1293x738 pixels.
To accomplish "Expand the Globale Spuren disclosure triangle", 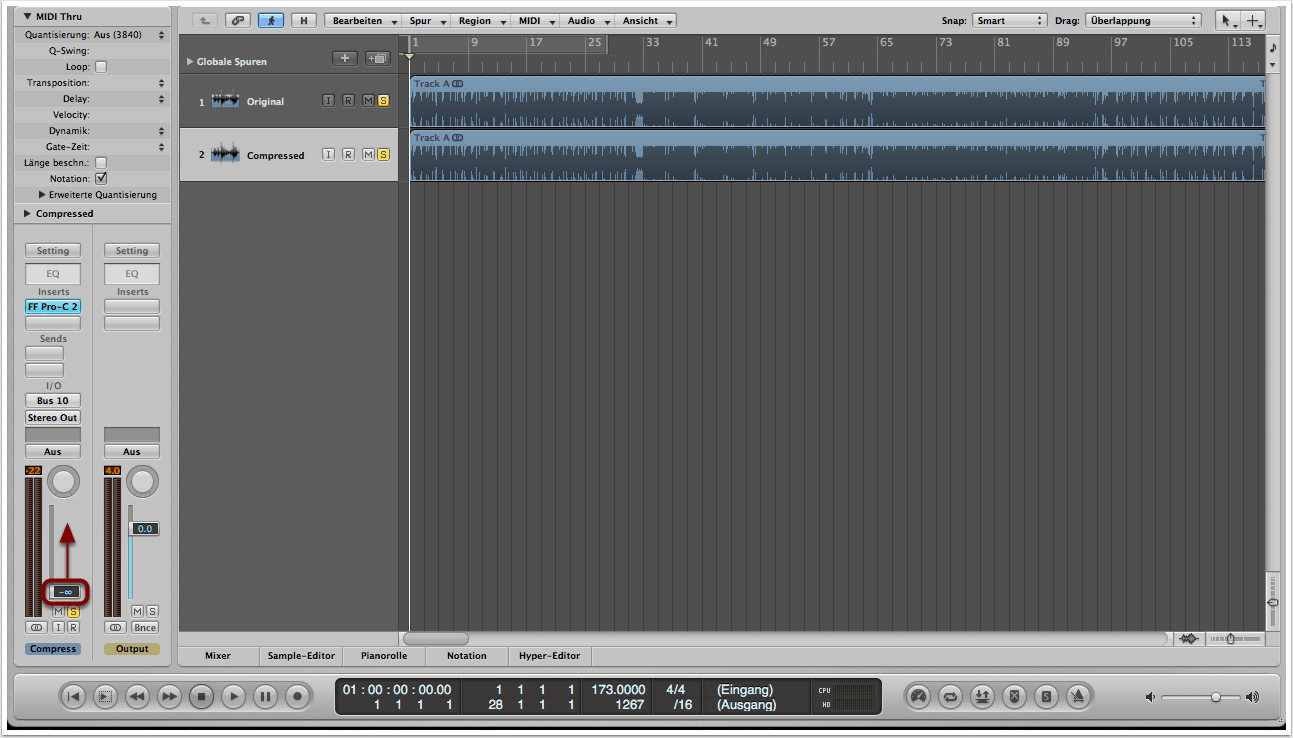I will click(189, 62).
